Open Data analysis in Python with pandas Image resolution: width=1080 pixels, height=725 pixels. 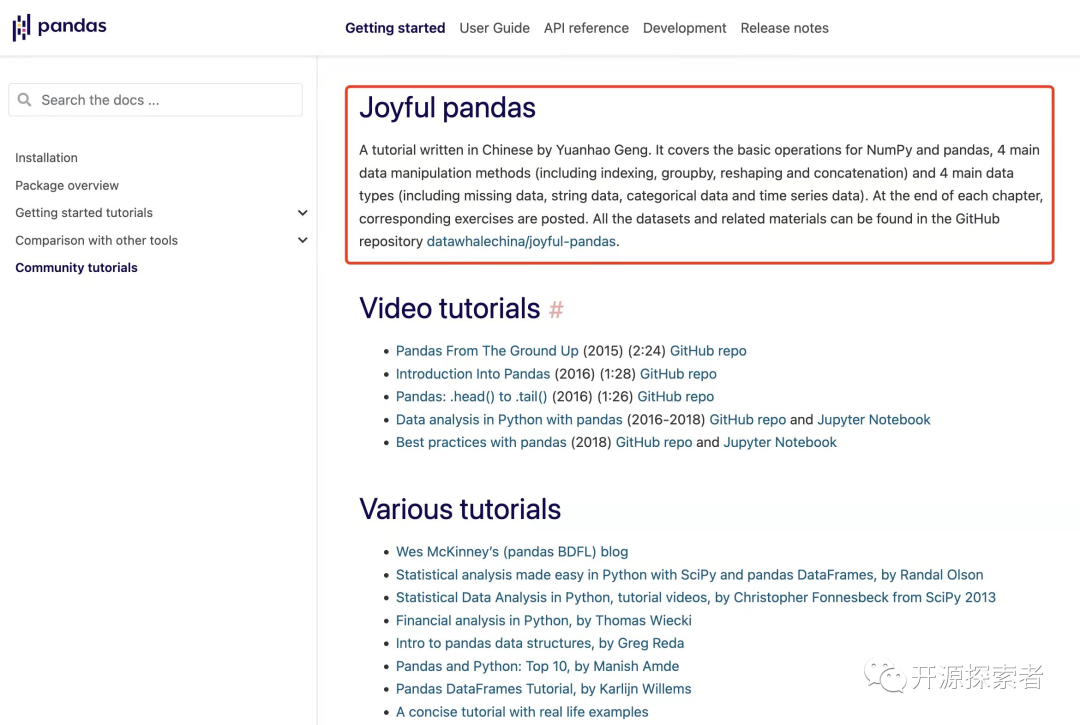(x=509, y=420)
